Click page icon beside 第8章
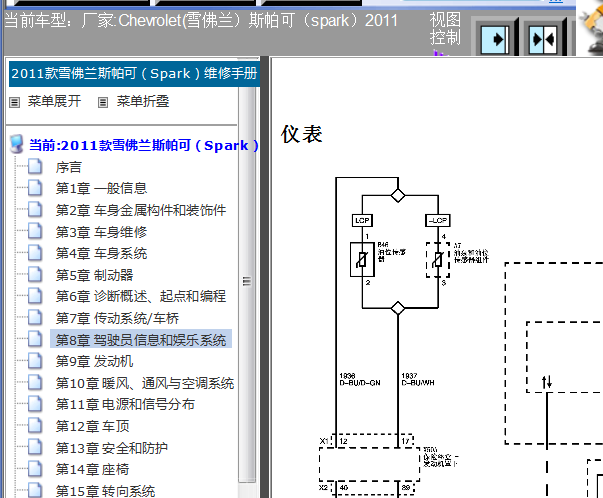Viewport: 603px width, 498px height. pos(35,339)
